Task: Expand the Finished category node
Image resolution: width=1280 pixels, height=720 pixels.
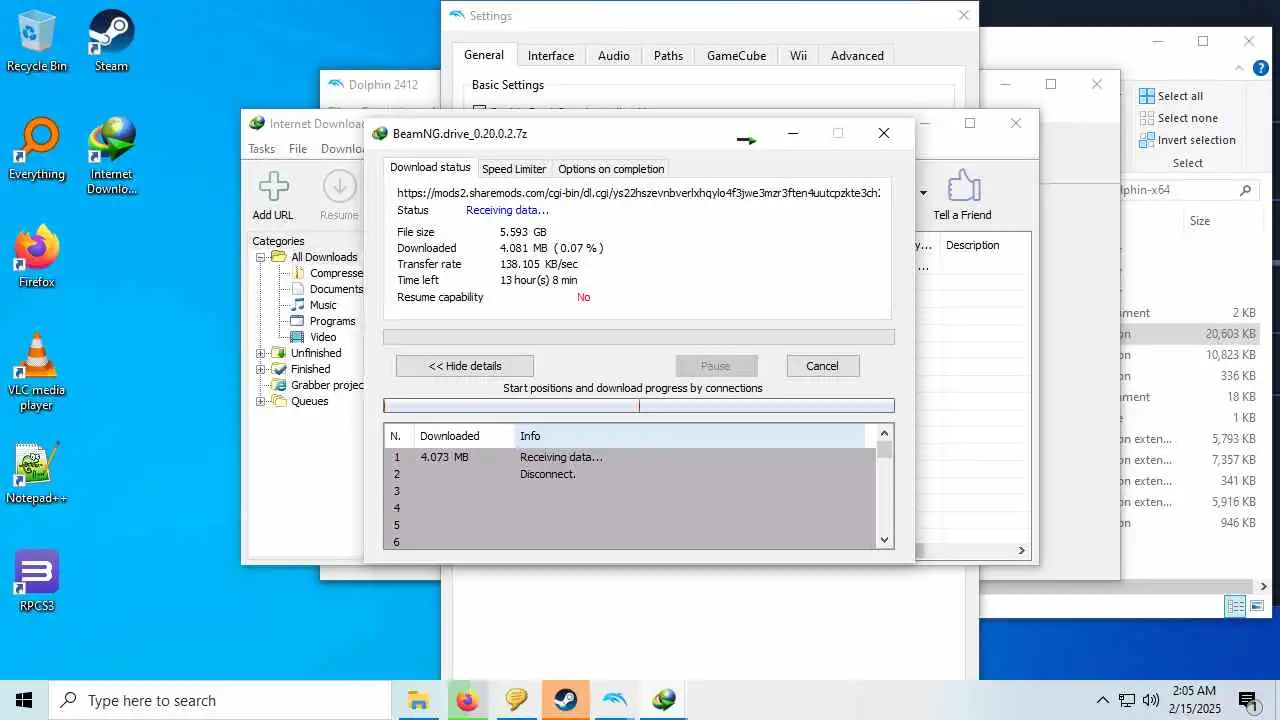Action: (261, 369)
